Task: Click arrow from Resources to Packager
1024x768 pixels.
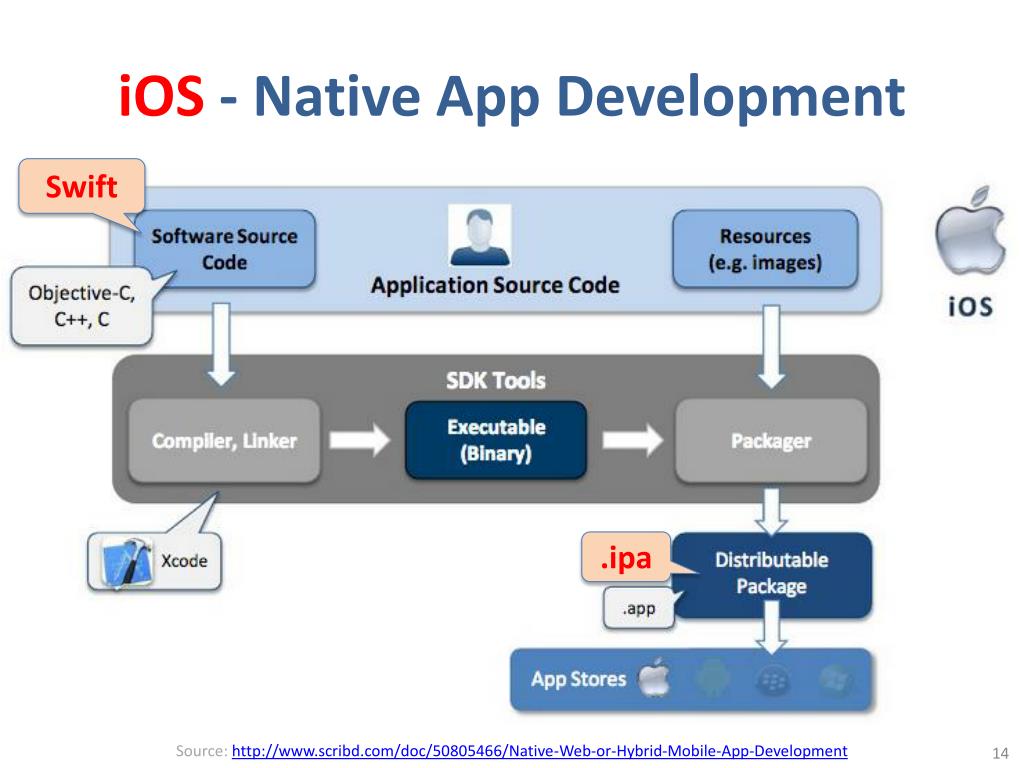Action: (771, 346)
